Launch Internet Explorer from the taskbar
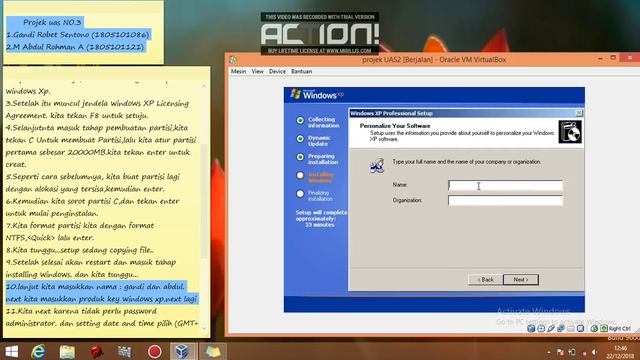Viewport: 640px width, 360px height. pos(38,351)
